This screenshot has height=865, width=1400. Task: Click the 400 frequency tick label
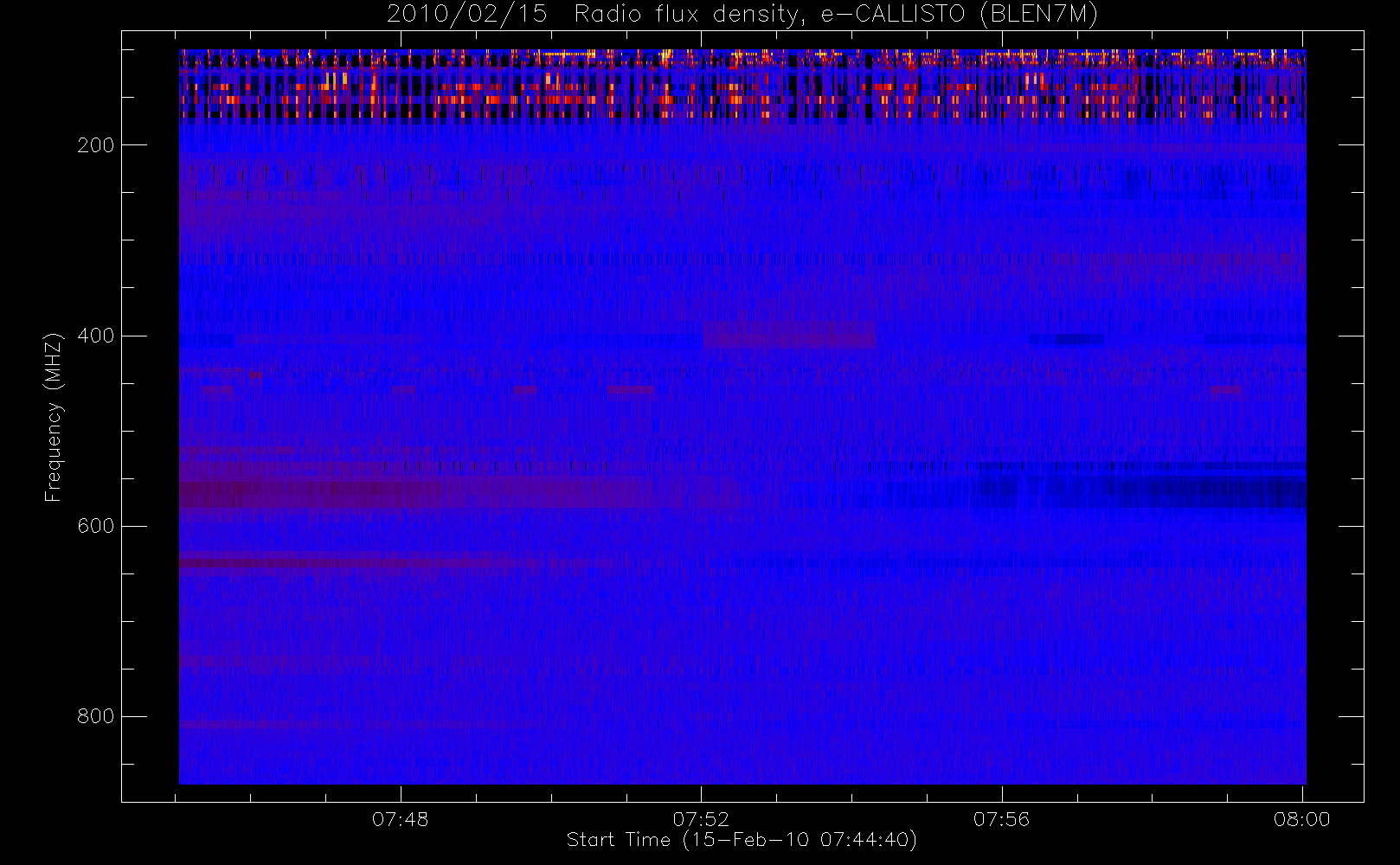pos(95,336)
